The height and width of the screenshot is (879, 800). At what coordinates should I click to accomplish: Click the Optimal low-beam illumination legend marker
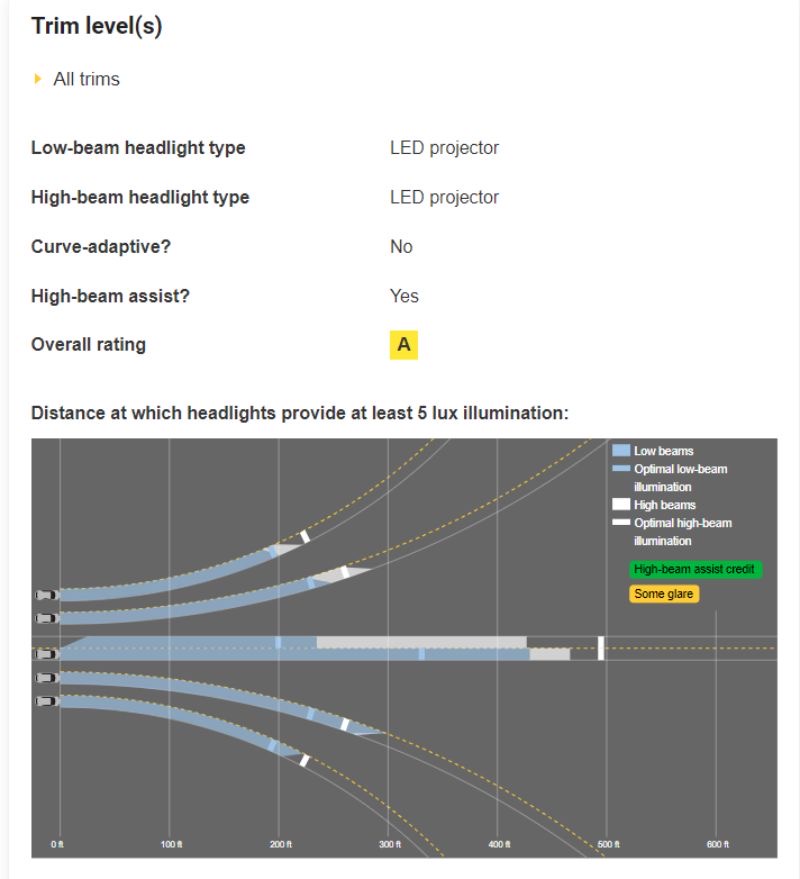[x=621, y=468]
